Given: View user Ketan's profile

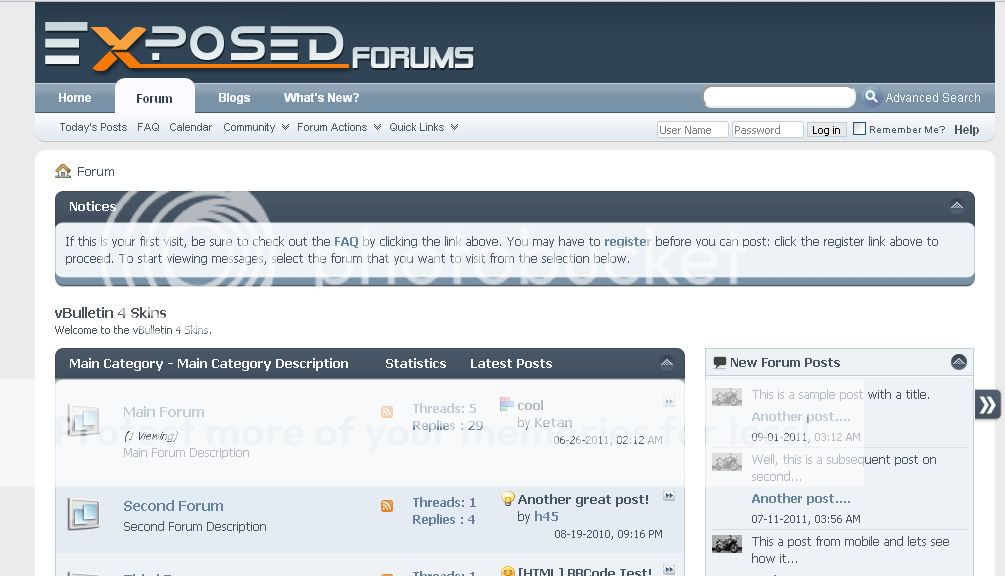Looking at the screenshot, I should pyautogui.click(x=553, y=423).
